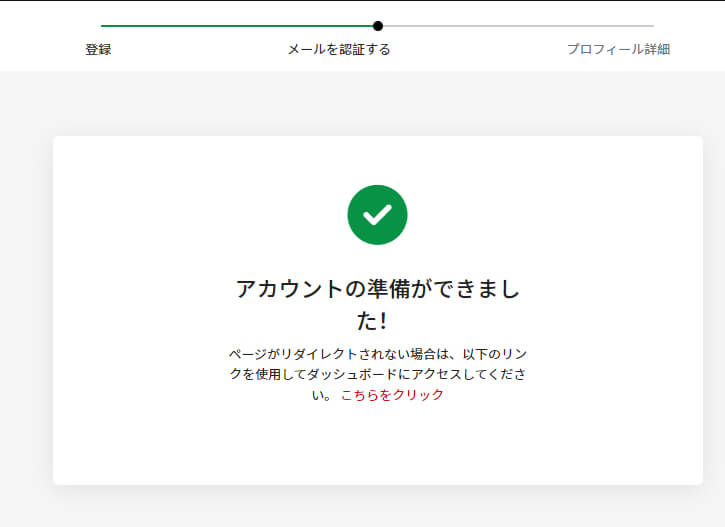Click the paragraph line starting with ページがリダイレクト
Viewport: 725px width, 527px height.
(377, 355)
